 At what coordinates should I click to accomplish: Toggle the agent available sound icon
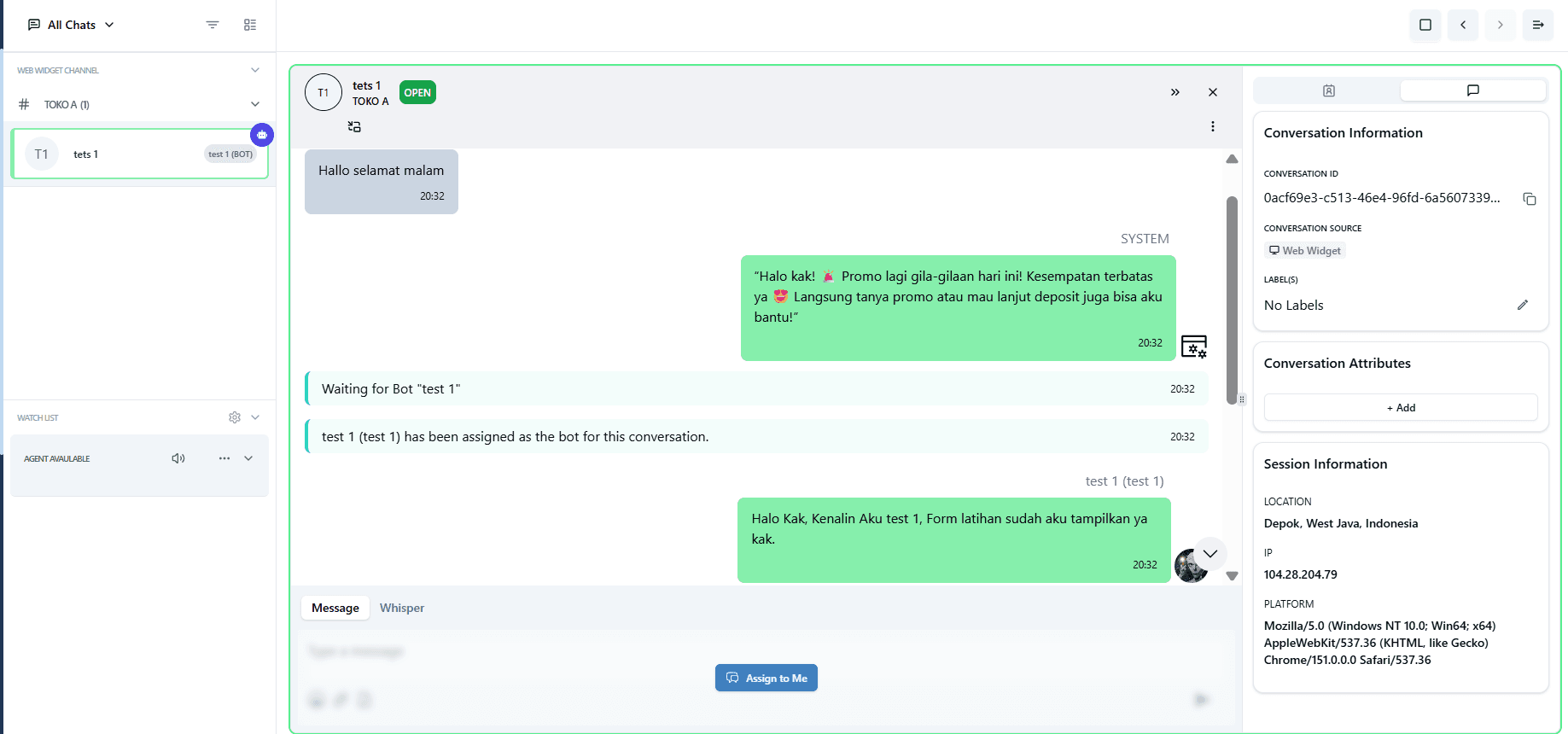pyautogui.click(x=178, y=458)
